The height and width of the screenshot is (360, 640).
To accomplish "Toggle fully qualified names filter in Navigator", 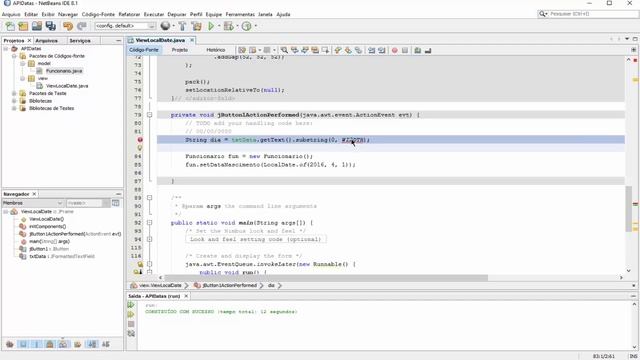I will pyautogui.click(x=78, y=344).
